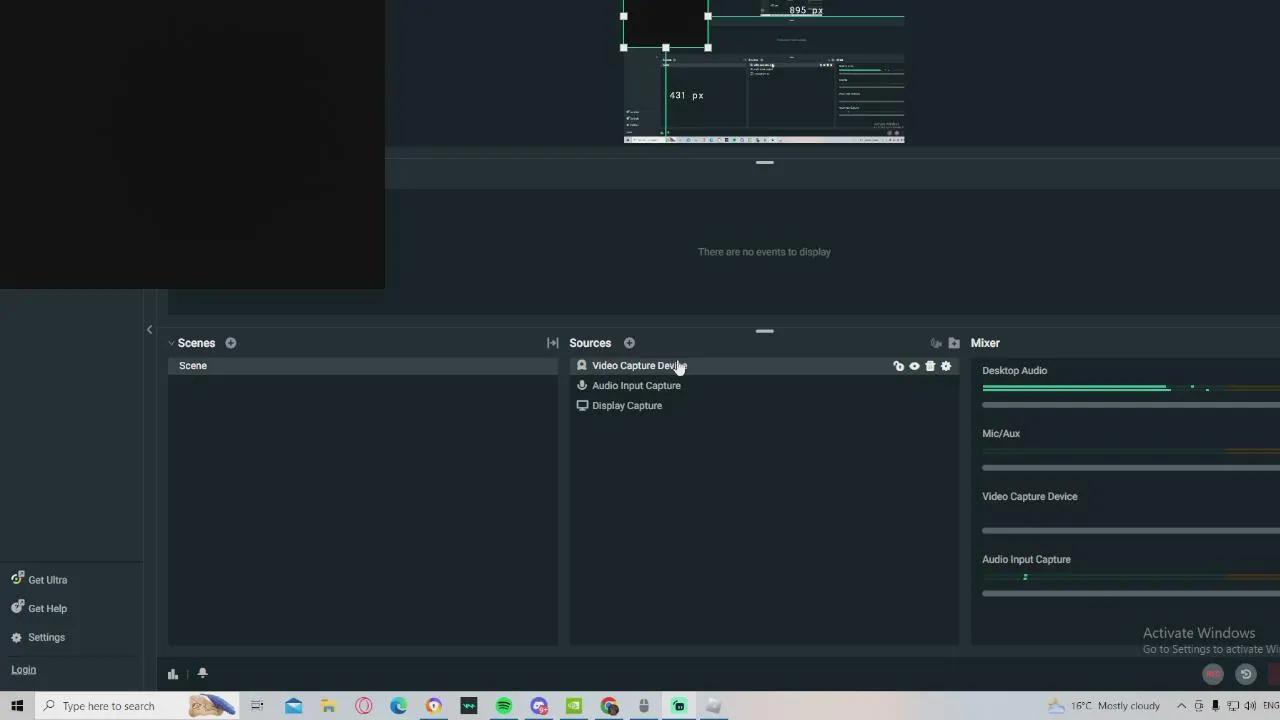Collapse the Scenes panel chevron

click(171, 343)
